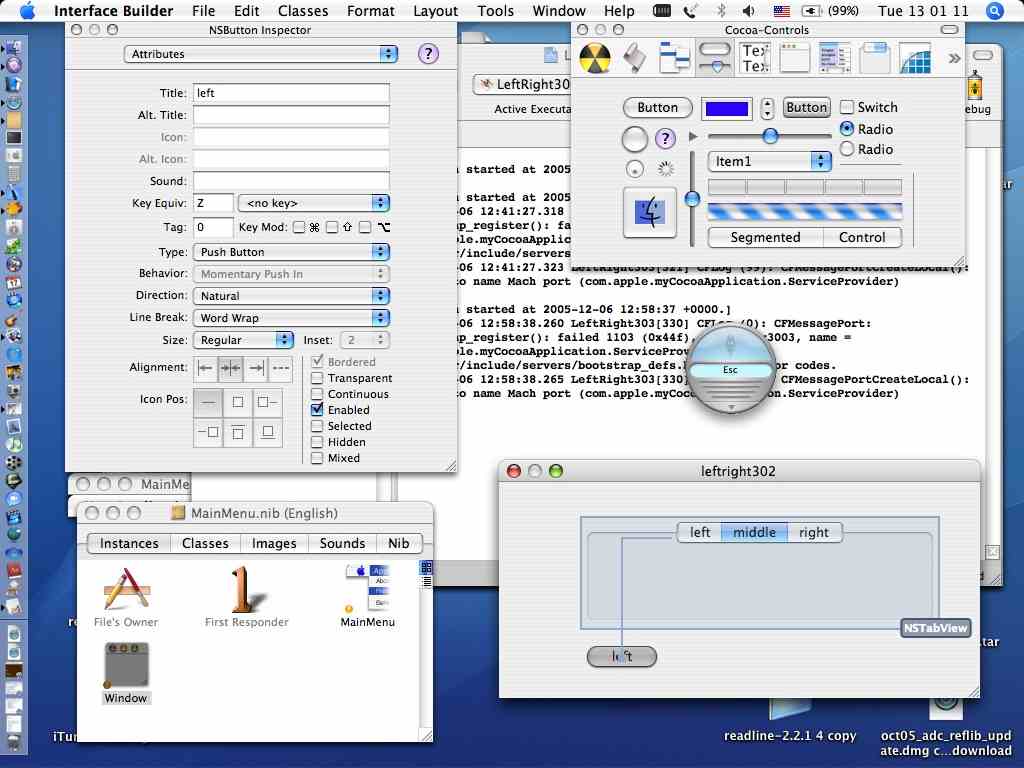The height and width of the screenshot is (768, 1024).
Task: Click the blue color well
Action: click(x=726, y=108)
